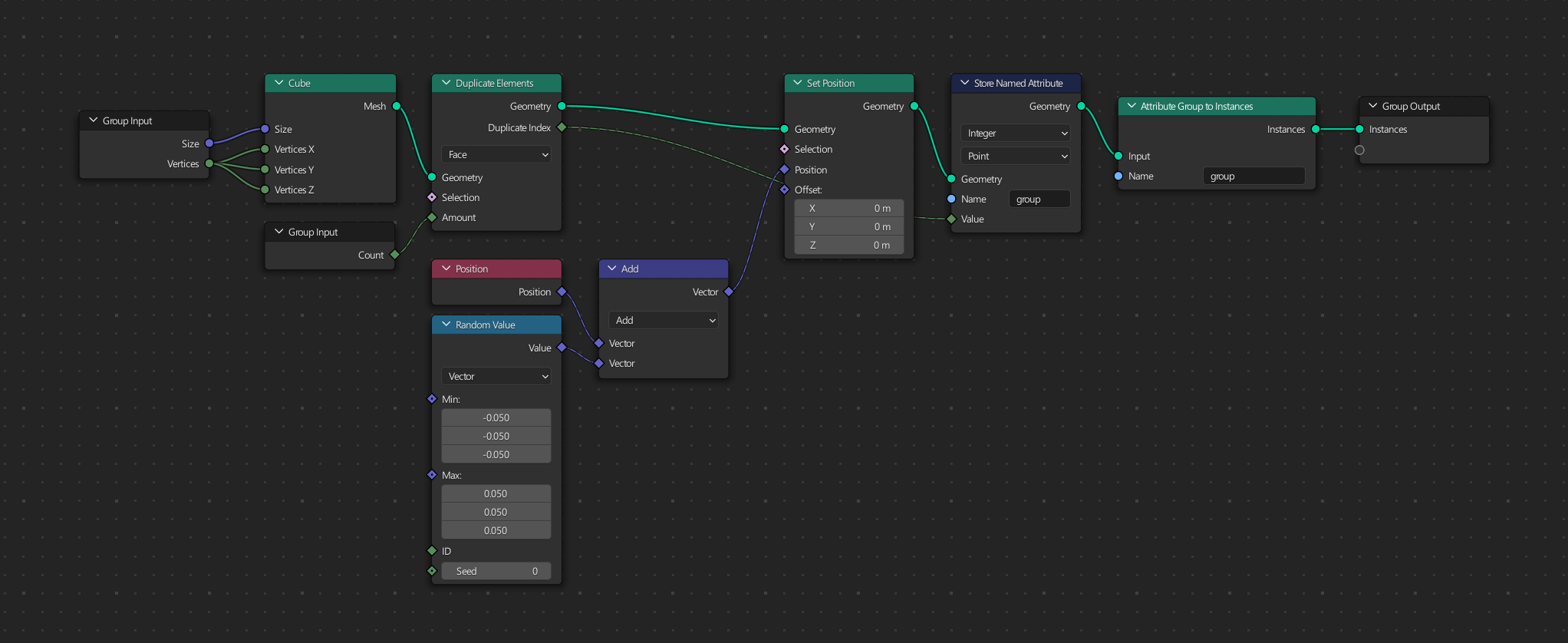Collapse the Random Value node chevron
The height and width of the screenshot is (643, 1568).
pyautogui.click(x=446, y=325)
